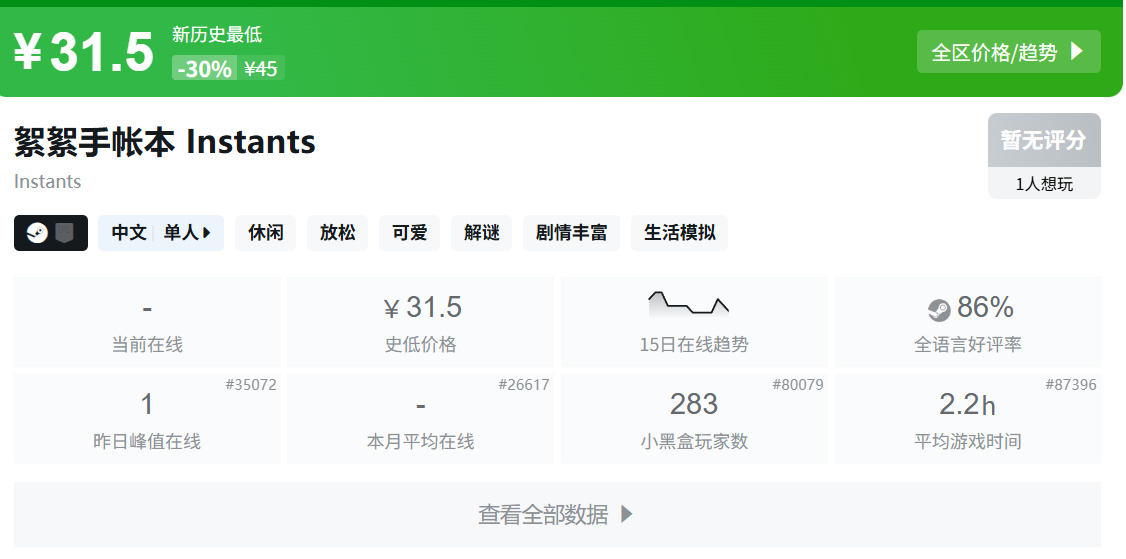Viewport: 1126px width, 559px height.
Task: Click the game title 絮絮手帐本 Instants
Action: 165,142
